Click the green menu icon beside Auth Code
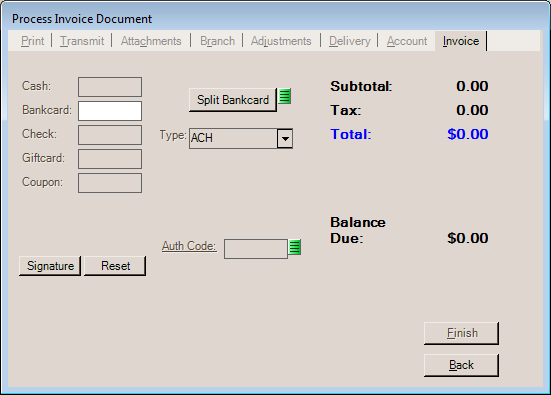 tap(294, 247)
